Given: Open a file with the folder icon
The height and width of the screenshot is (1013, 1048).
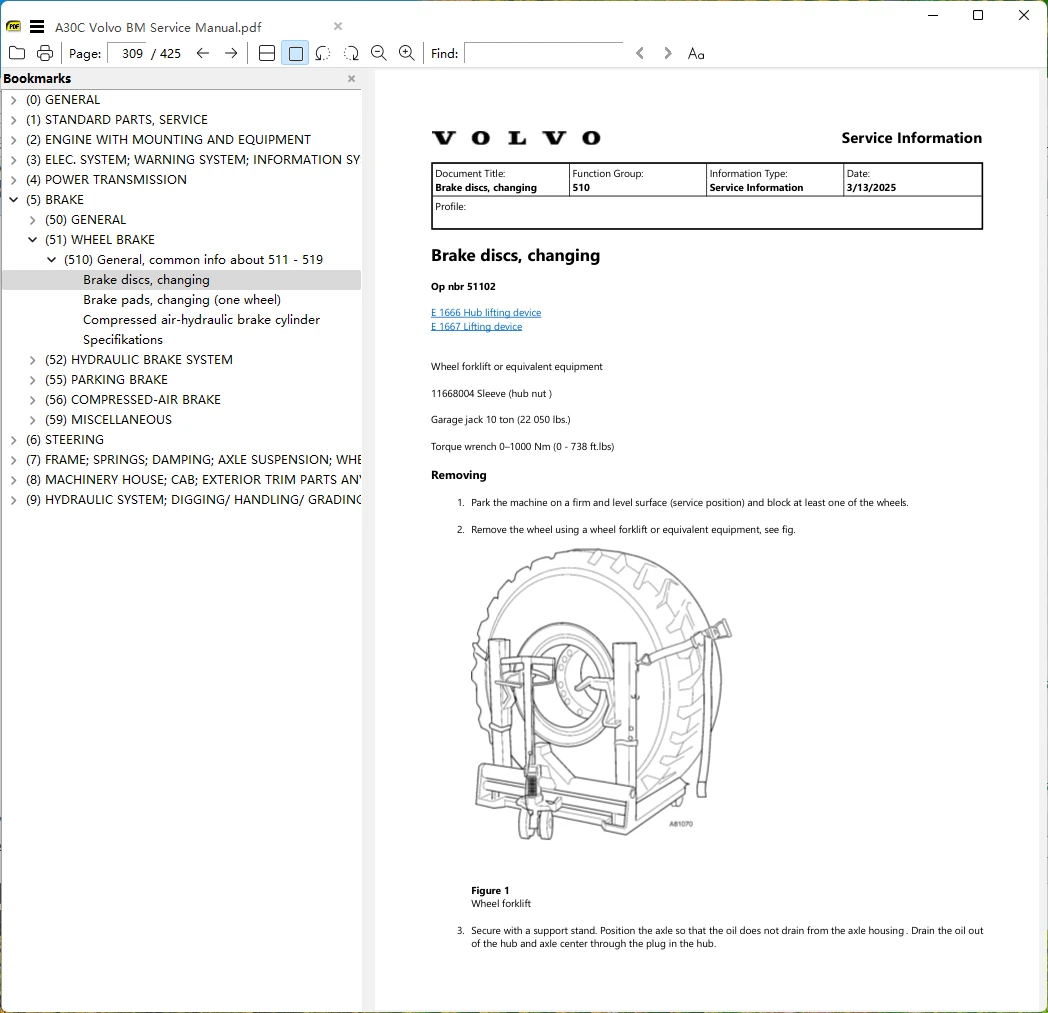Looking at the screenshot, I should [x=17, y=53].
